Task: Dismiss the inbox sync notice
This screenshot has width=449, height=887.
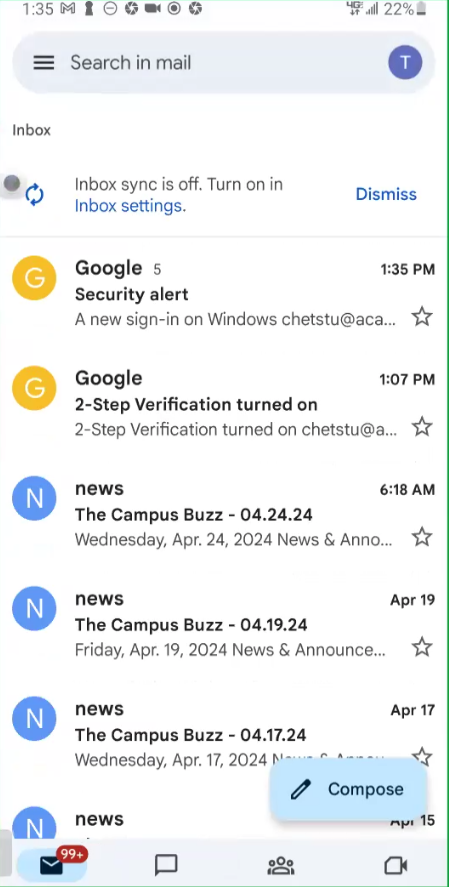Action: click(386, 194)
